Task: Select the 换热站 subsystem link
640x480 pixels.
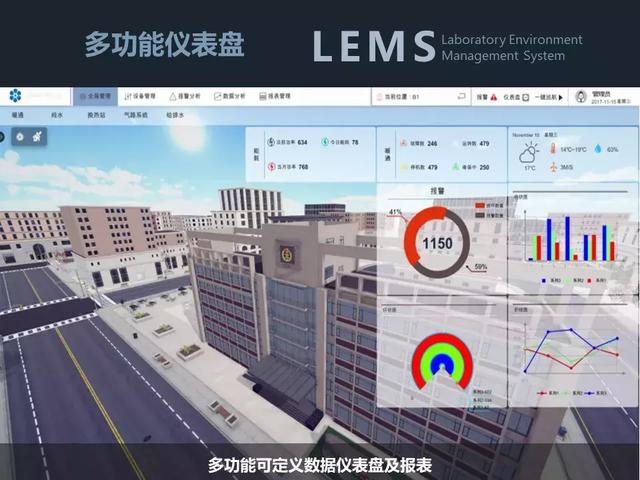Action: click(x=95, y=115)
